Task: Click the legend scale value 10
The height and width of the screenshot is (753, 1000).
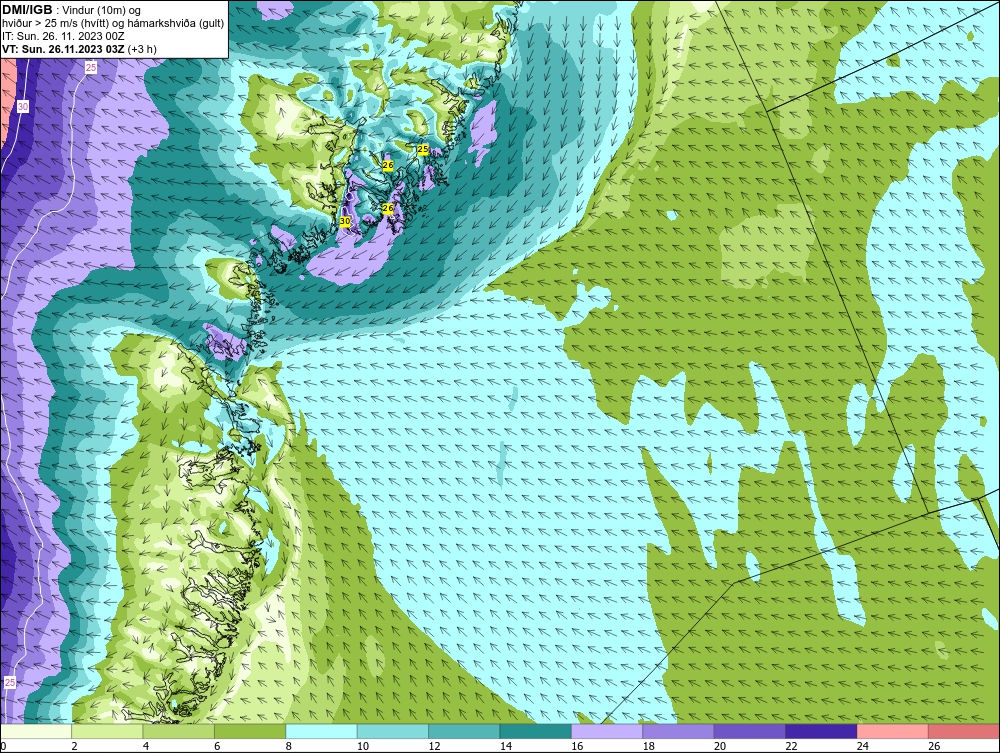Action: click(363, 746)
